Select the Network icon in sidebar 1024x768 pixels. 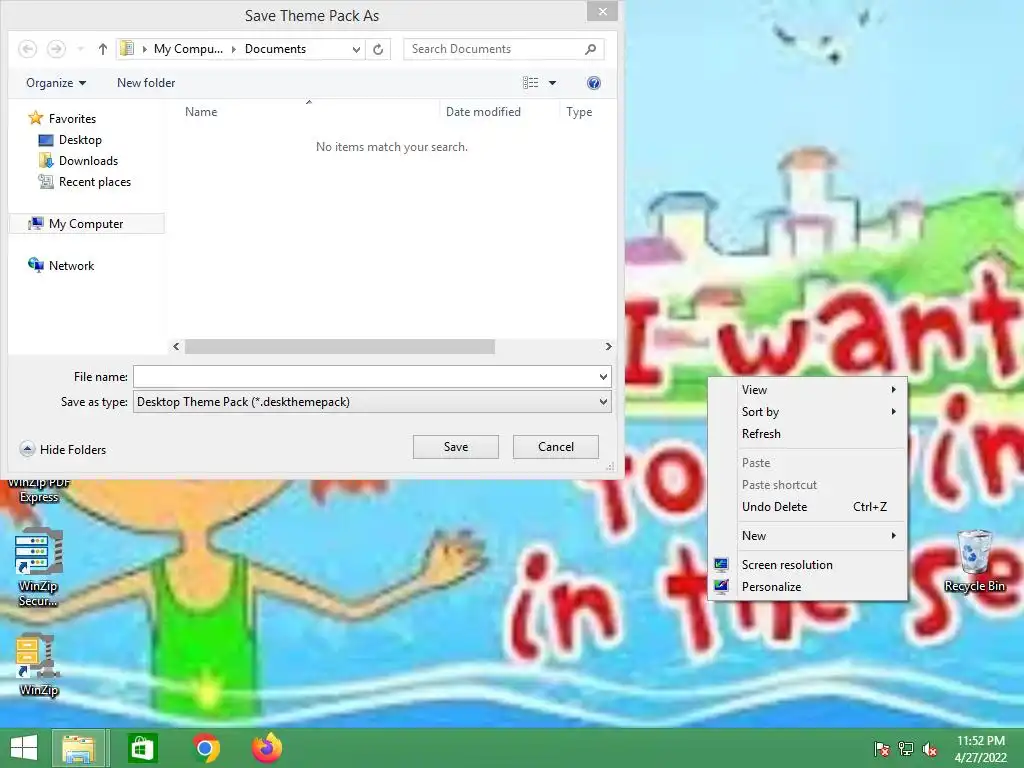[x=35, y=265]
